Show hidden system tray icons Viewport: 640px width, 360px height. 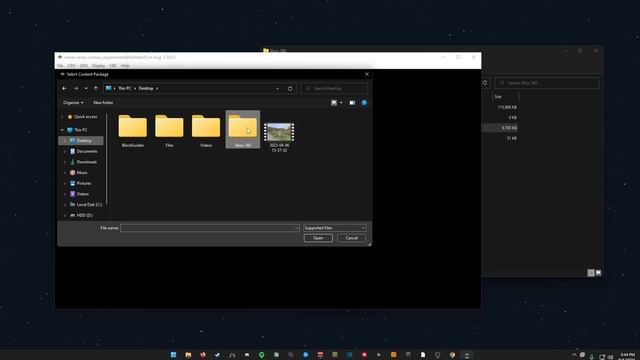coord(574,355)
